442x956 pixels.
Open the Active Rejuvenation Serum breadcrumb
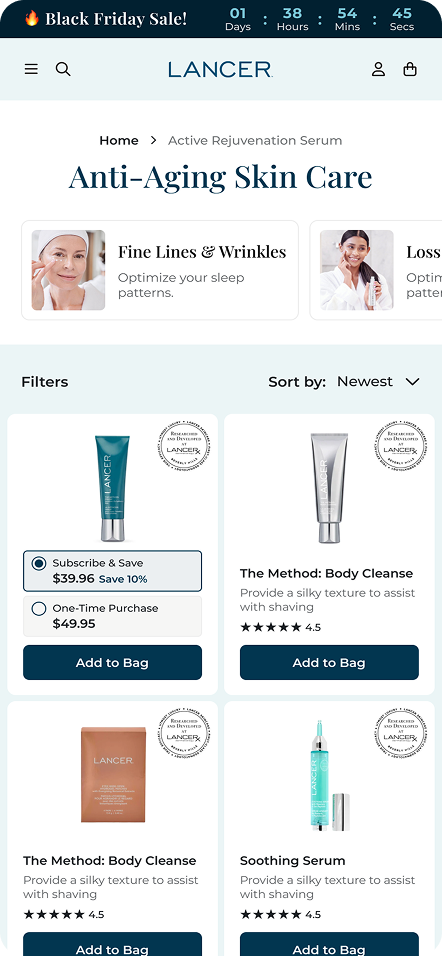pos(255,140)
